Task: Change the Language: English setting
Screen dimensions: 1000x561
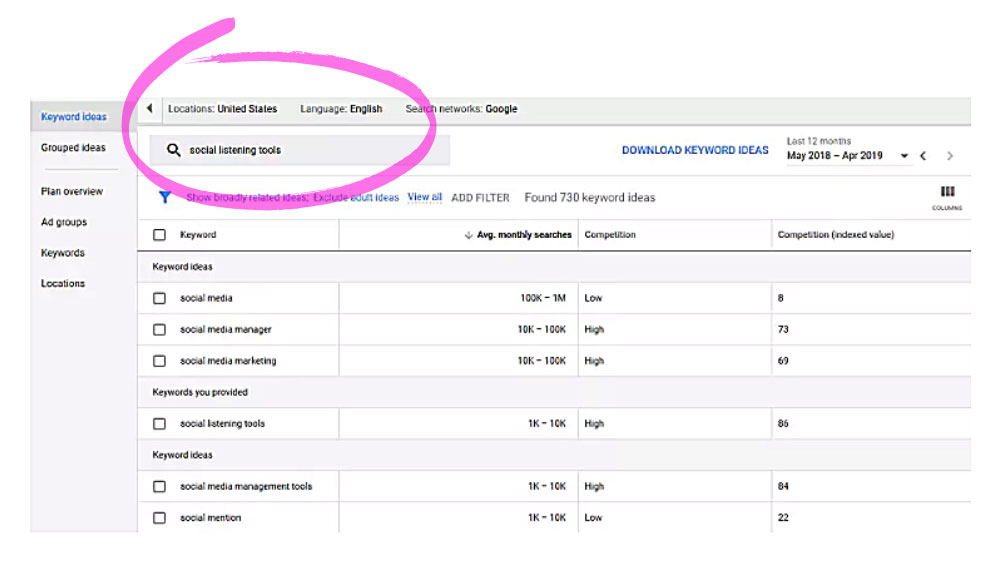Action: point(341,109)
